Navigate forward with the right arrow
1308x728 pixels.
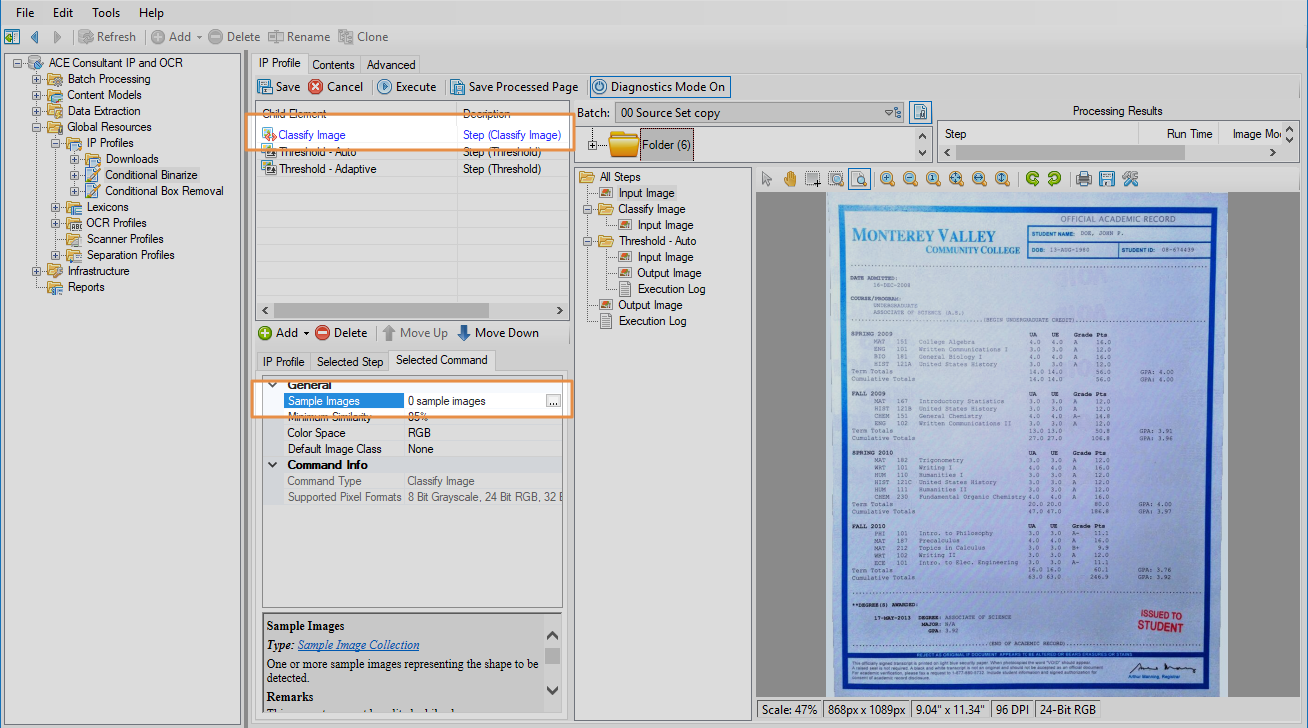pos(57,37)
